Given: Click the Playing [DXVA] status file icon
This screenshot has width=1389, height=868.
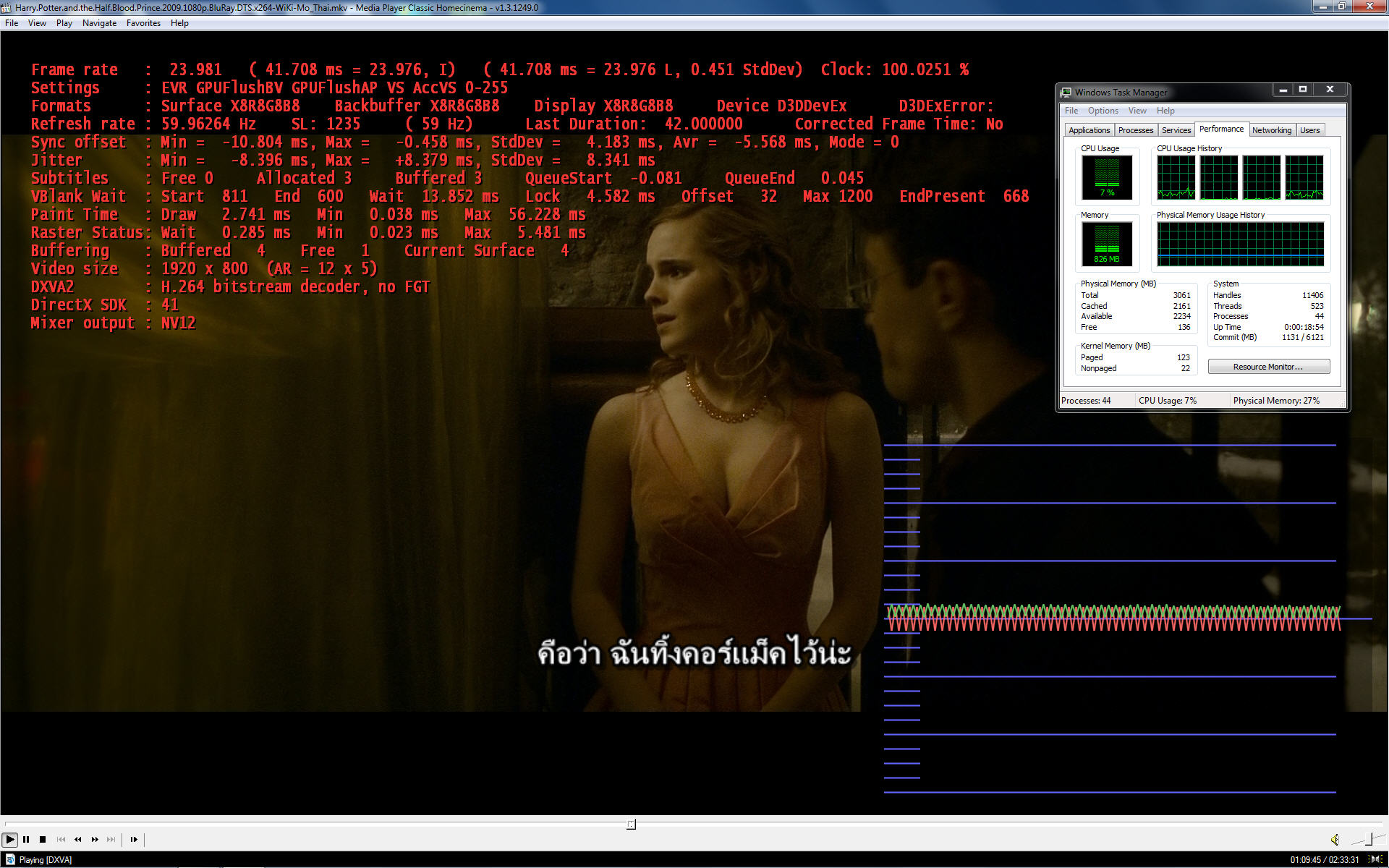Looking at the screenshot, I should pyautogui.click(x=10, y=859).
